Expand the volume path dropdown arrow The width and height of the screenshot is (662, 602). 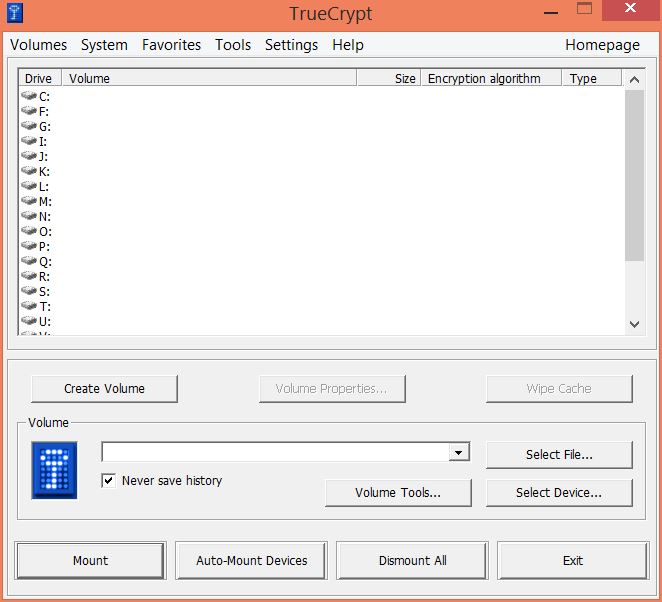(459, 453)
